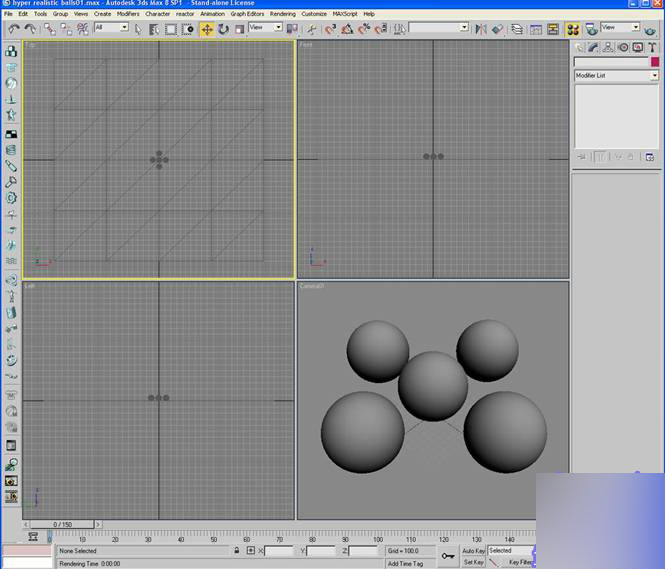Viewport: 665px width, 569px height.
Task: Open the selection filter 'All' dropdown
Action: pyautogui.click(x=111, y=28)
